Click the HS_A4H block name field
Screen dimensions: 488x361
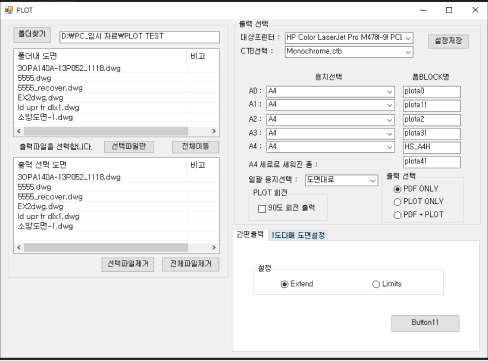(432, 147)
